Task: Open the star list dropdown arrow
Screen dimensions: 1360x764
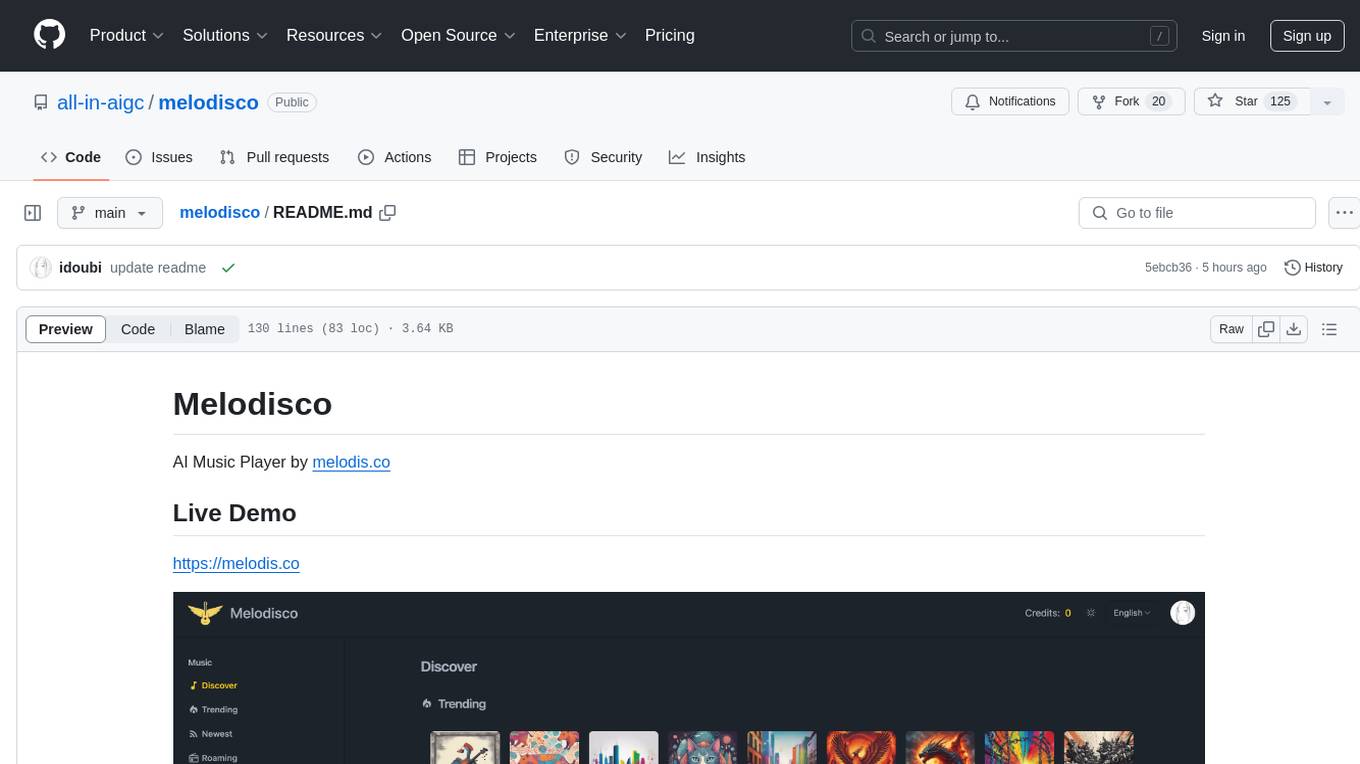Action: [1327, 102]
